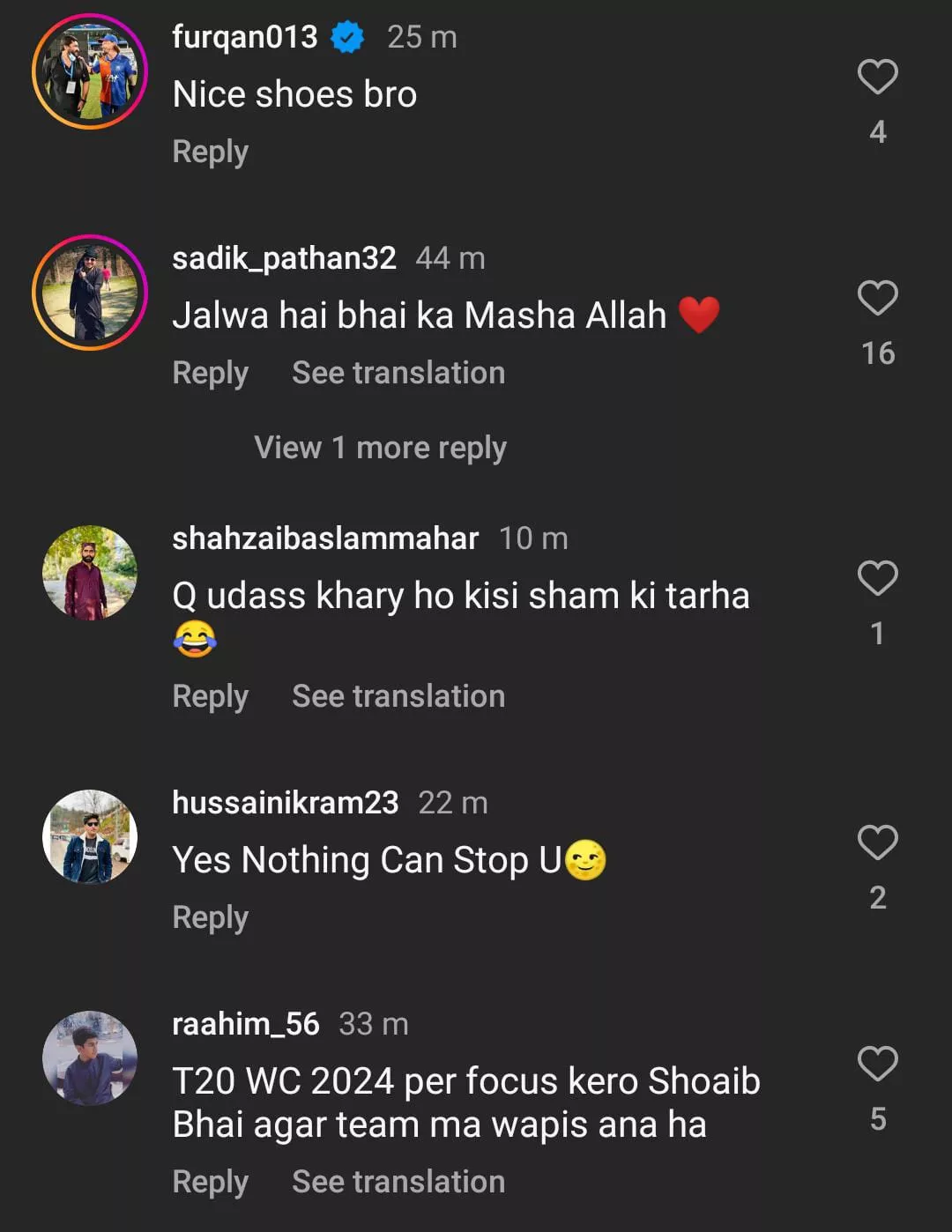Like sadik_pathan32's Masha Allah comment
Image resolution: width=952 pixels, height=1232 pixels.
point(877,299)
